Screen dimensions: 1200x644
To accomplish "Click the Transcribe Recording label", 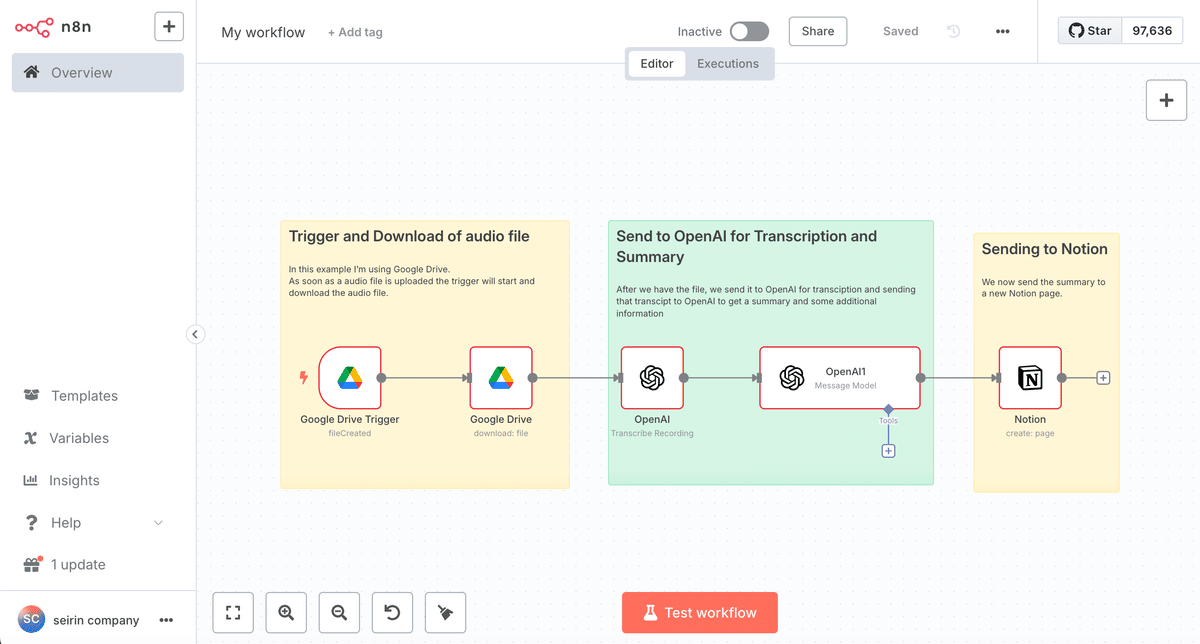I will (652, 433).
